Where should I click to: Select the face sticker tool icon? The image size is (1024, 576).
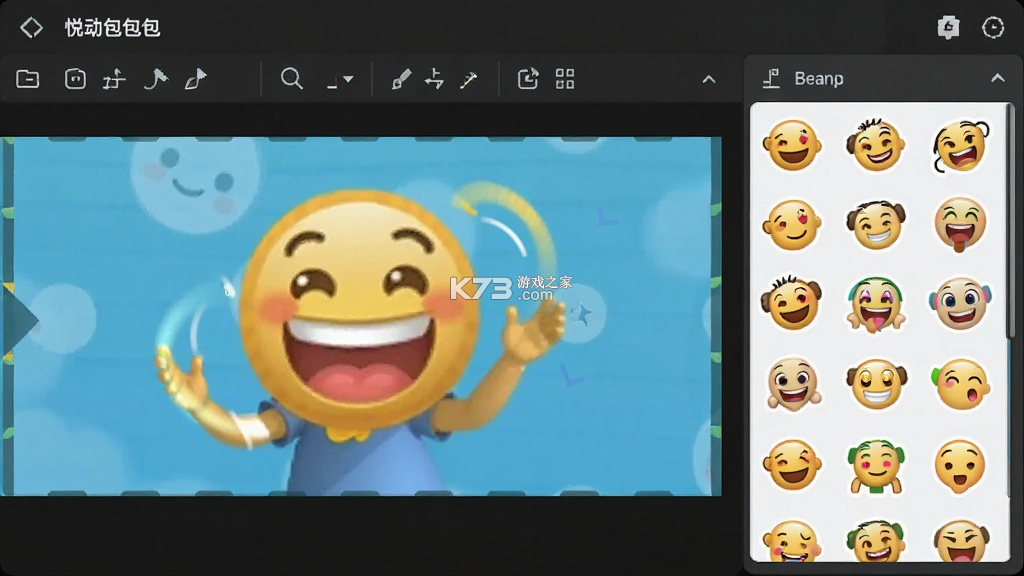click(75, 79)
